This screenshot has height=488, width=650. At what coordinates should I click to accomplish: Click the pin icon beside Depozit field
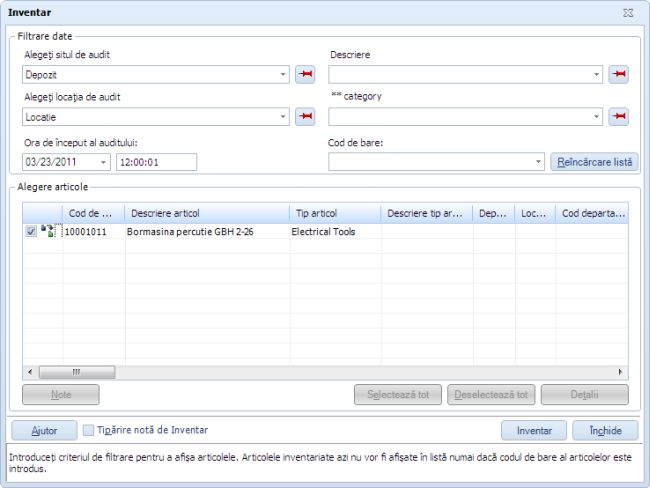coord(306,75)
